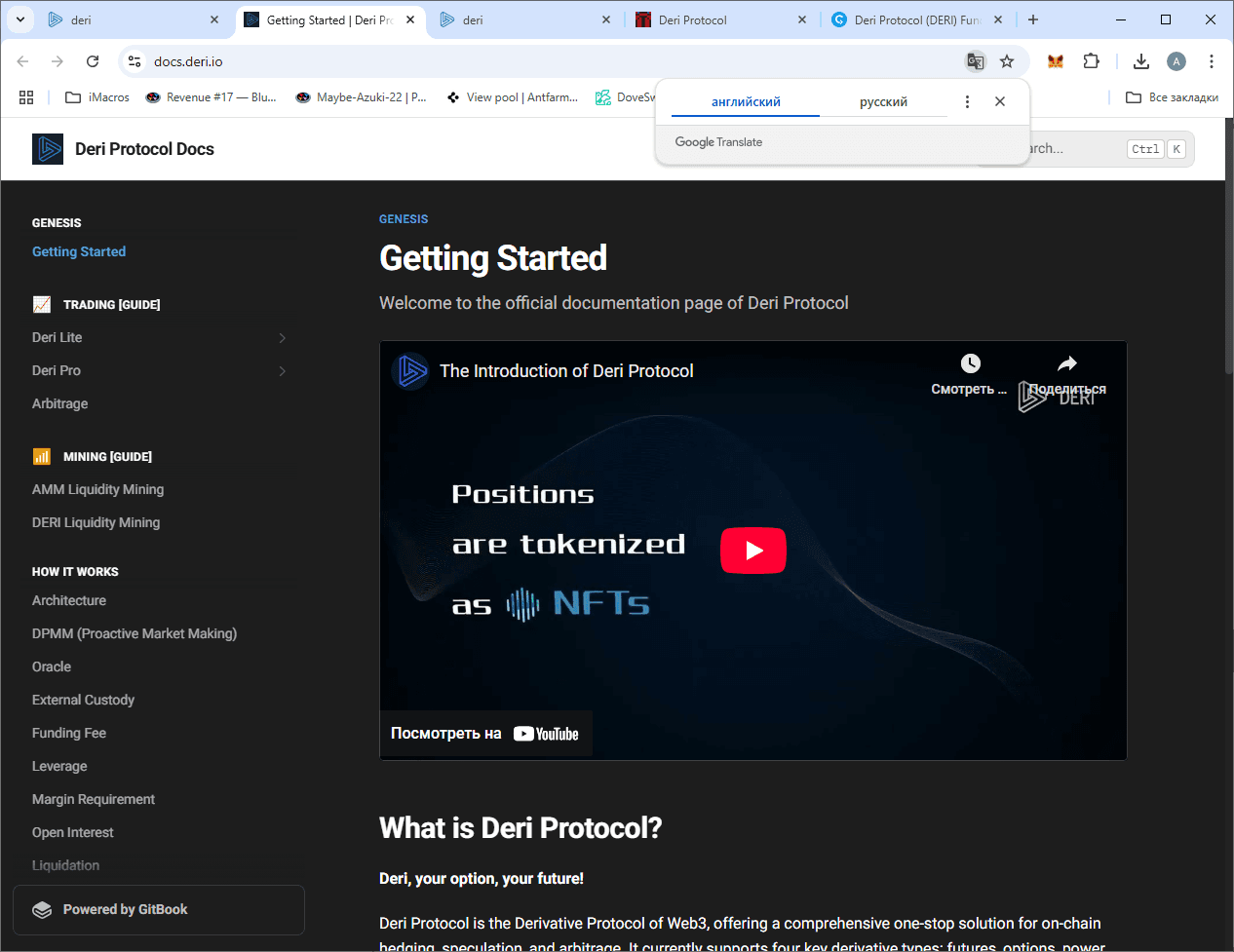Open the 'Funding Fee' sidebar page
The width and height of the screenshot is (1234, 952).
[69, 733]
